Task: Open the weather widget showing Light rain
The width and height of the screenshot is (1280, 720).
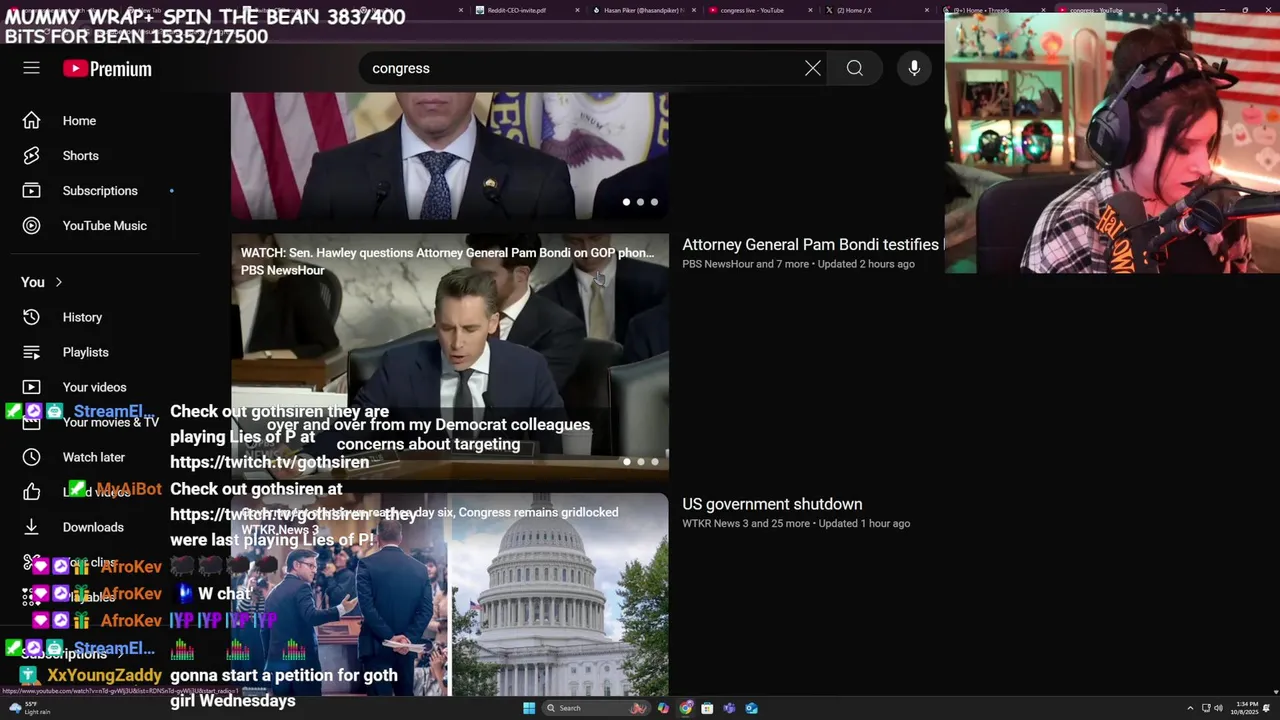Action: (x=30, y=708)
